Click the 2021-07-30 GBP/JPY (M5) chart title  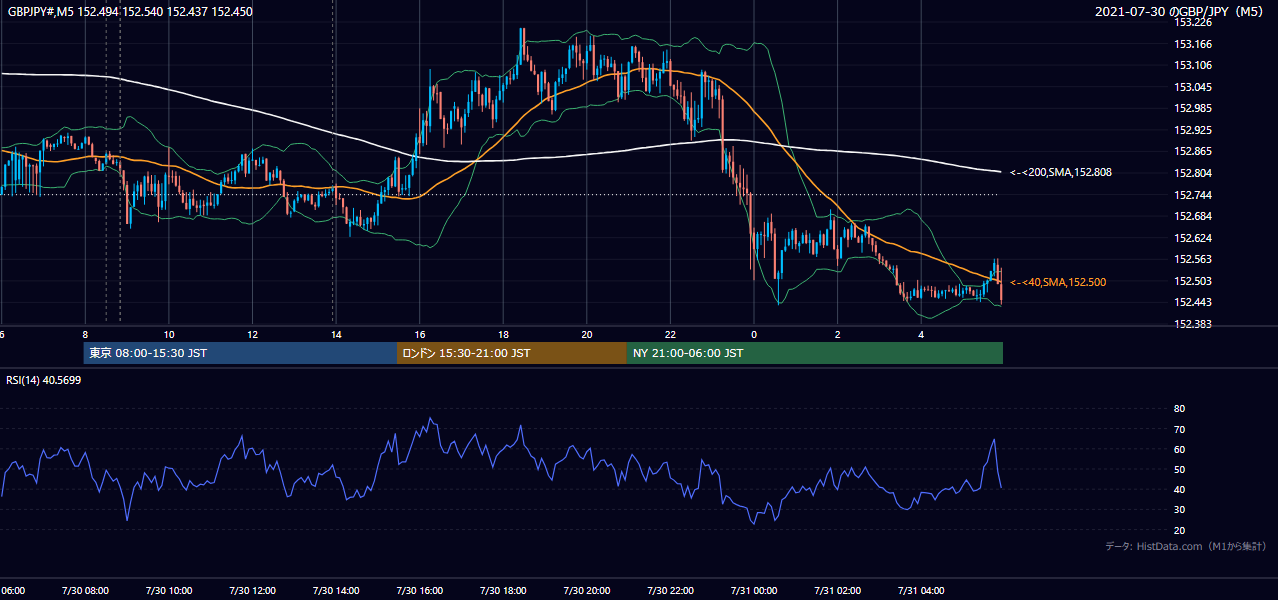pos(1181,12)
